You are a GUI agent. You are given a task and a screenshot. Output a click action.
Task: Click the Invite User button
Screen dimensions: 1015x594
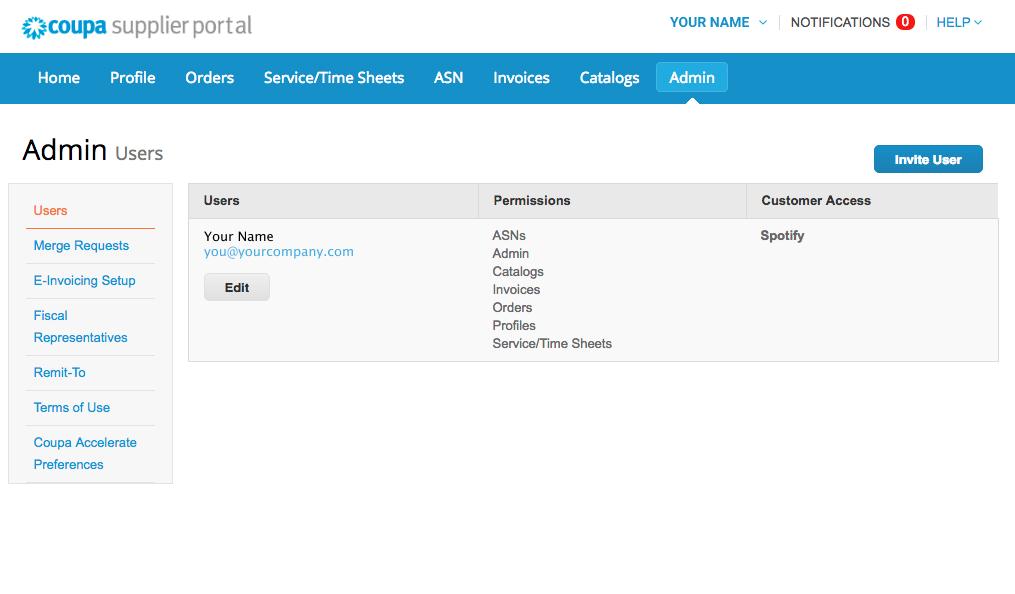click(x=928, y=158)
